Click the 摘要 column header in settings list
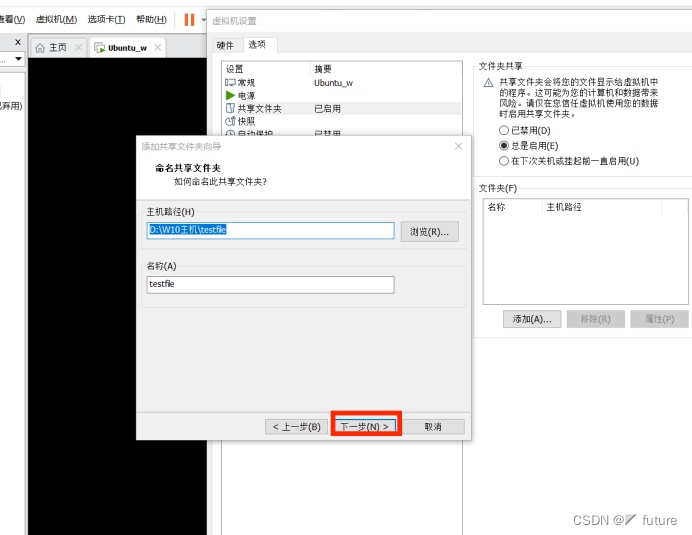 click(386, 69)
